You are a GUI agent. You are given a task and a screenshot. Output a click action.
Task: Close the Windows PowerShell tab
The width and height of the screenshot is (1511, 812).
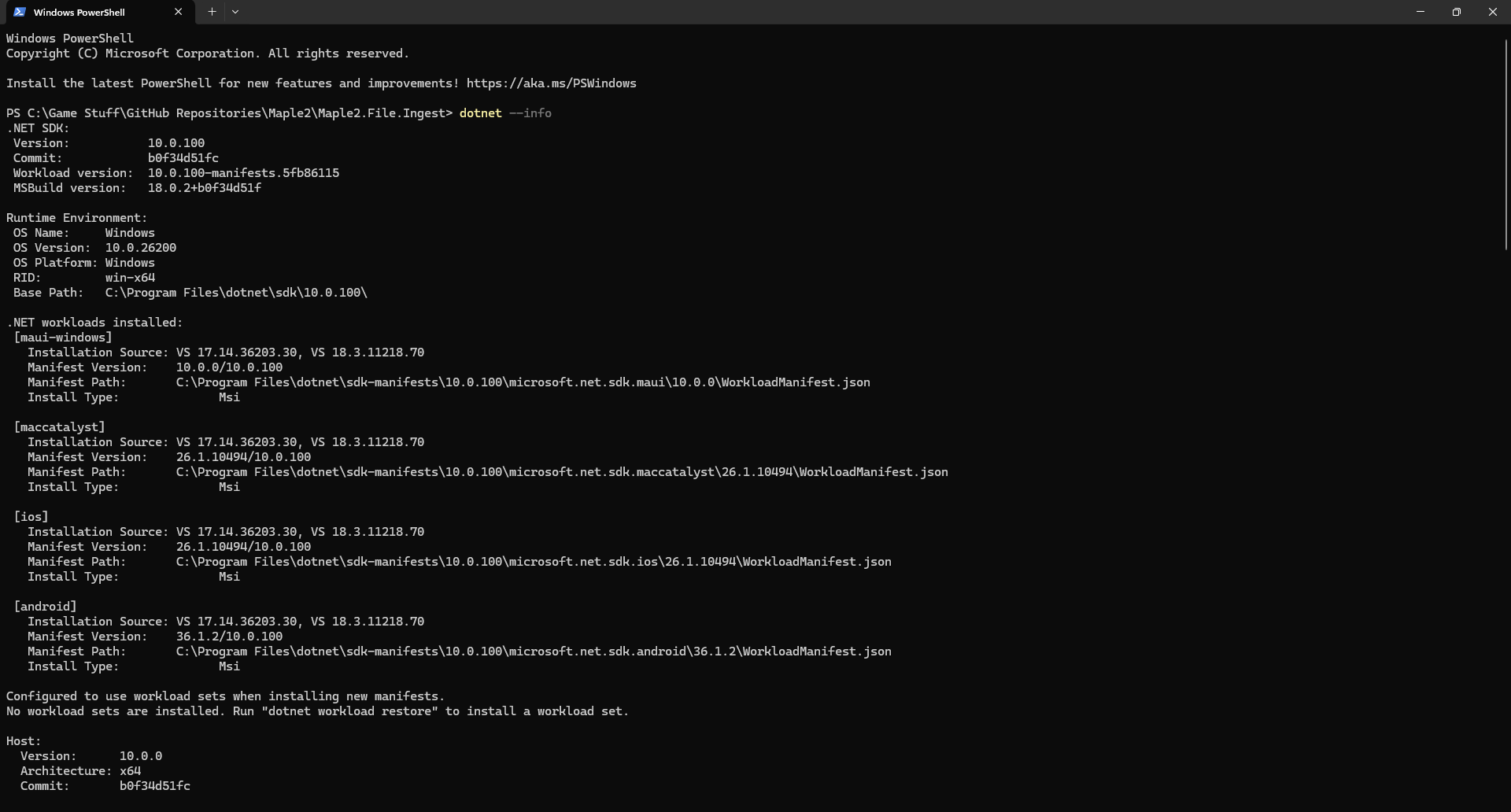tap(178, 12)
